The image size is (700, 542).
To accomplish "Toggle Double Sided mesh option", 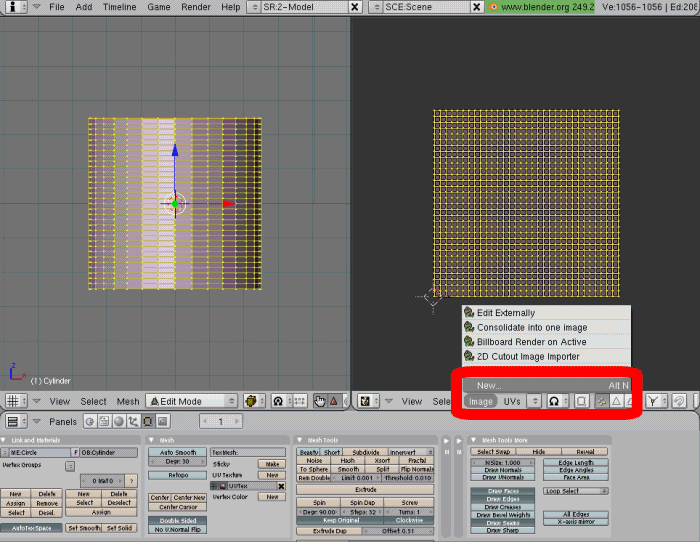I will click(x=178, y=520).
